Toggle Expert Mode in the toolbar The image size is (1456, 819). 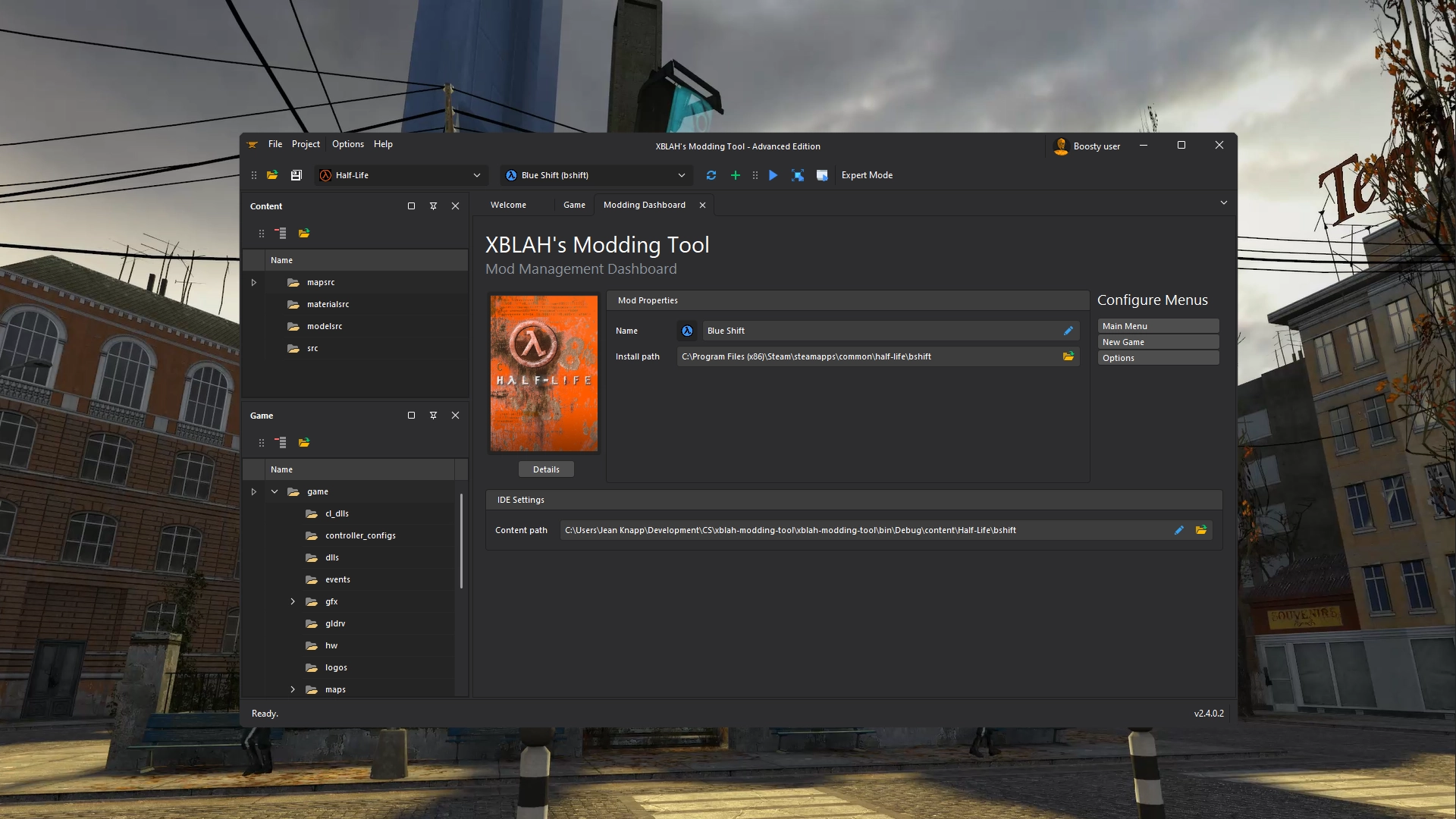pyautogui.click(x=867, y=175)
